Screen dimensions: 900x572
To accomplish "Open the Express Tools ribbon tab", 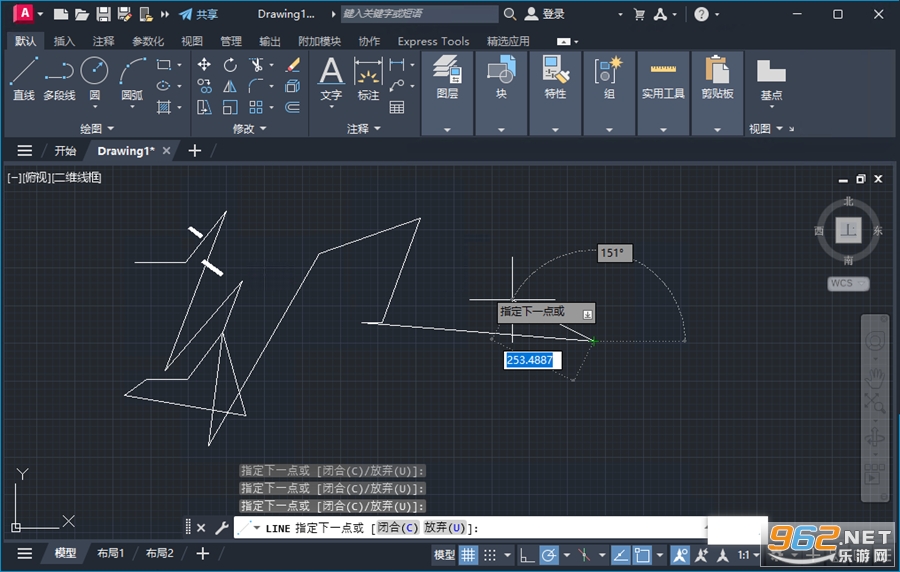I will [433, 41].
